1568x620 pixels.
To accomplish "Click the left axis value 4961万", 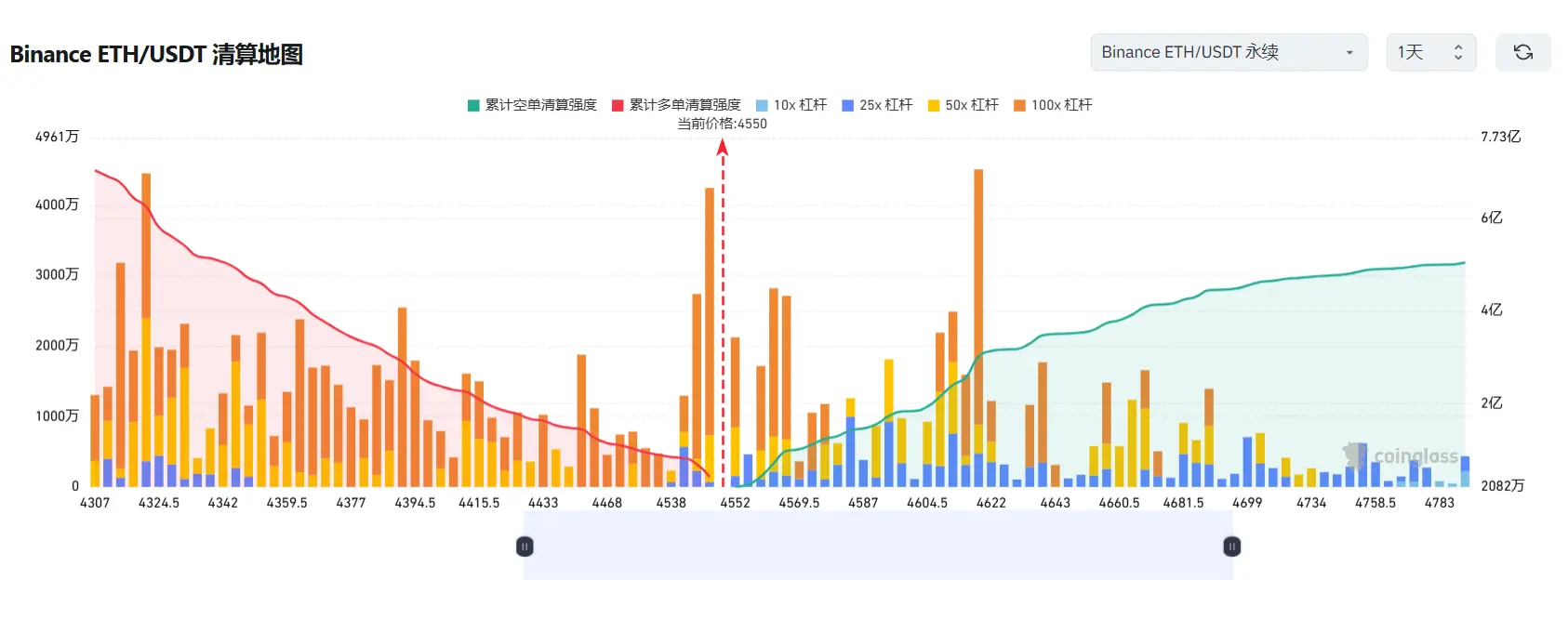I will pos(57,137).
